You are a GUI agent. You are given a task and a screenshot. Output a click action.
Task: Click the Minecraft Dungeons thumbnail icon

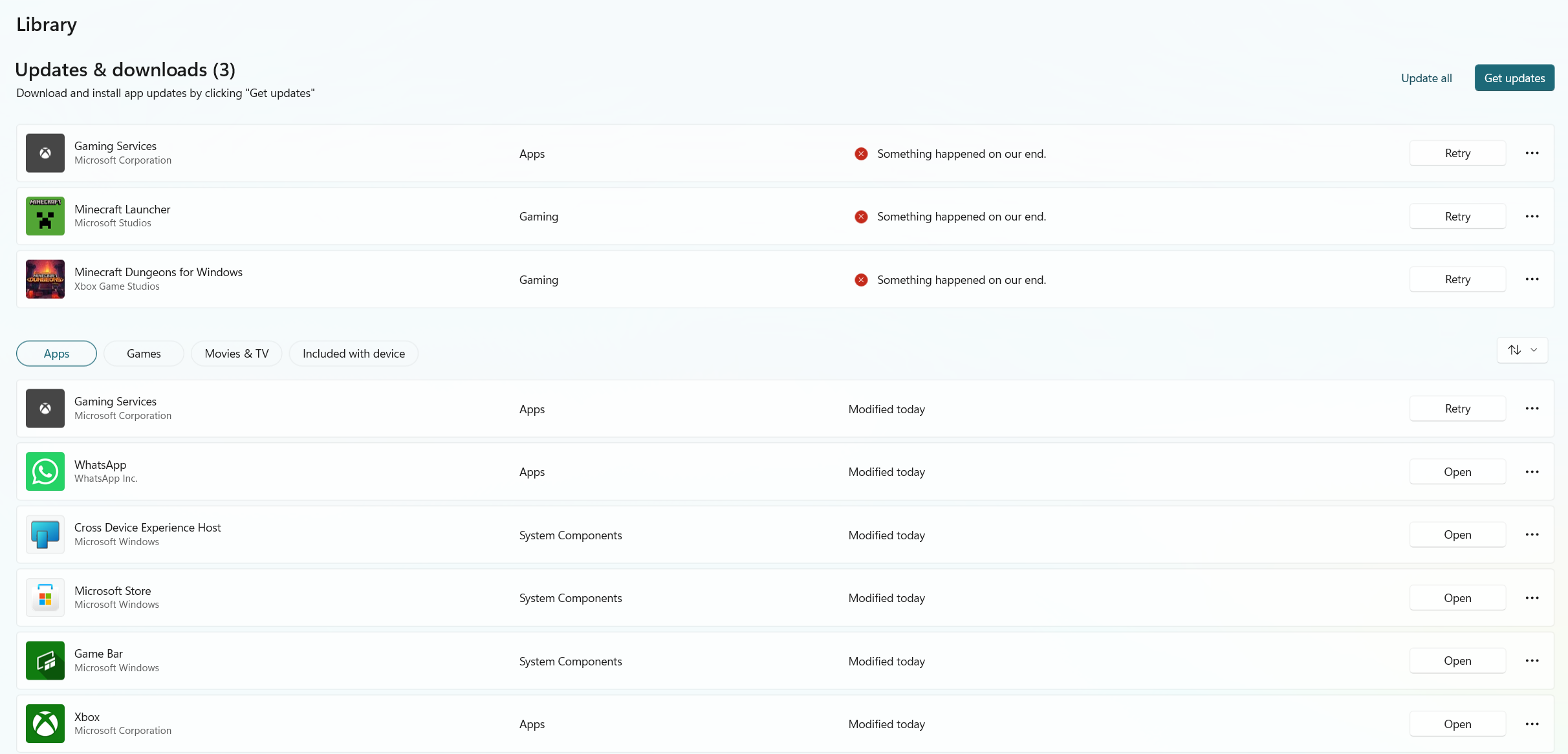[45, 279]
